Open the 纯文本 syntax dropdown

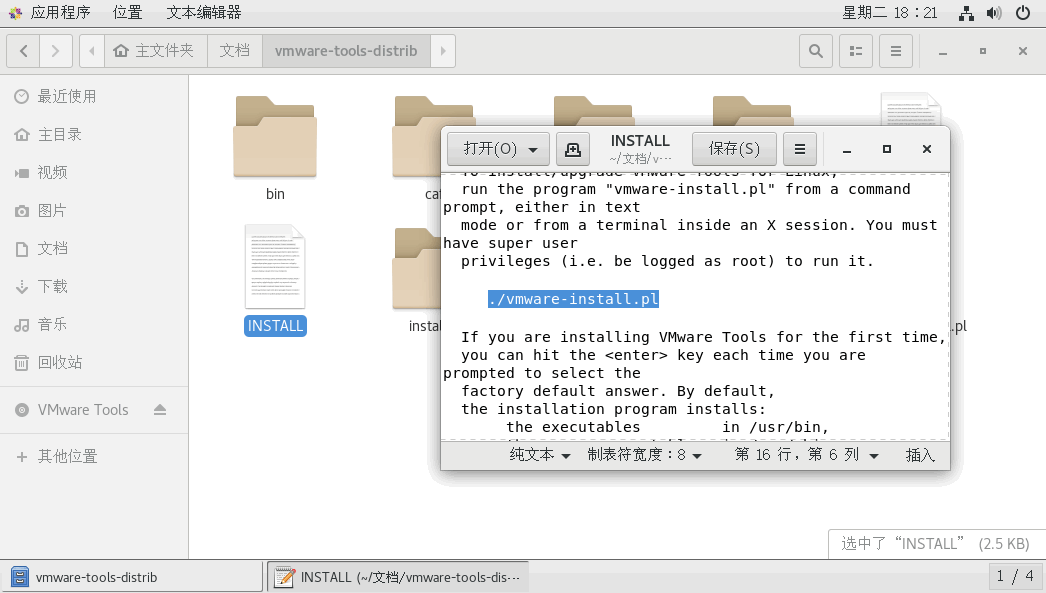pos(540,455)
